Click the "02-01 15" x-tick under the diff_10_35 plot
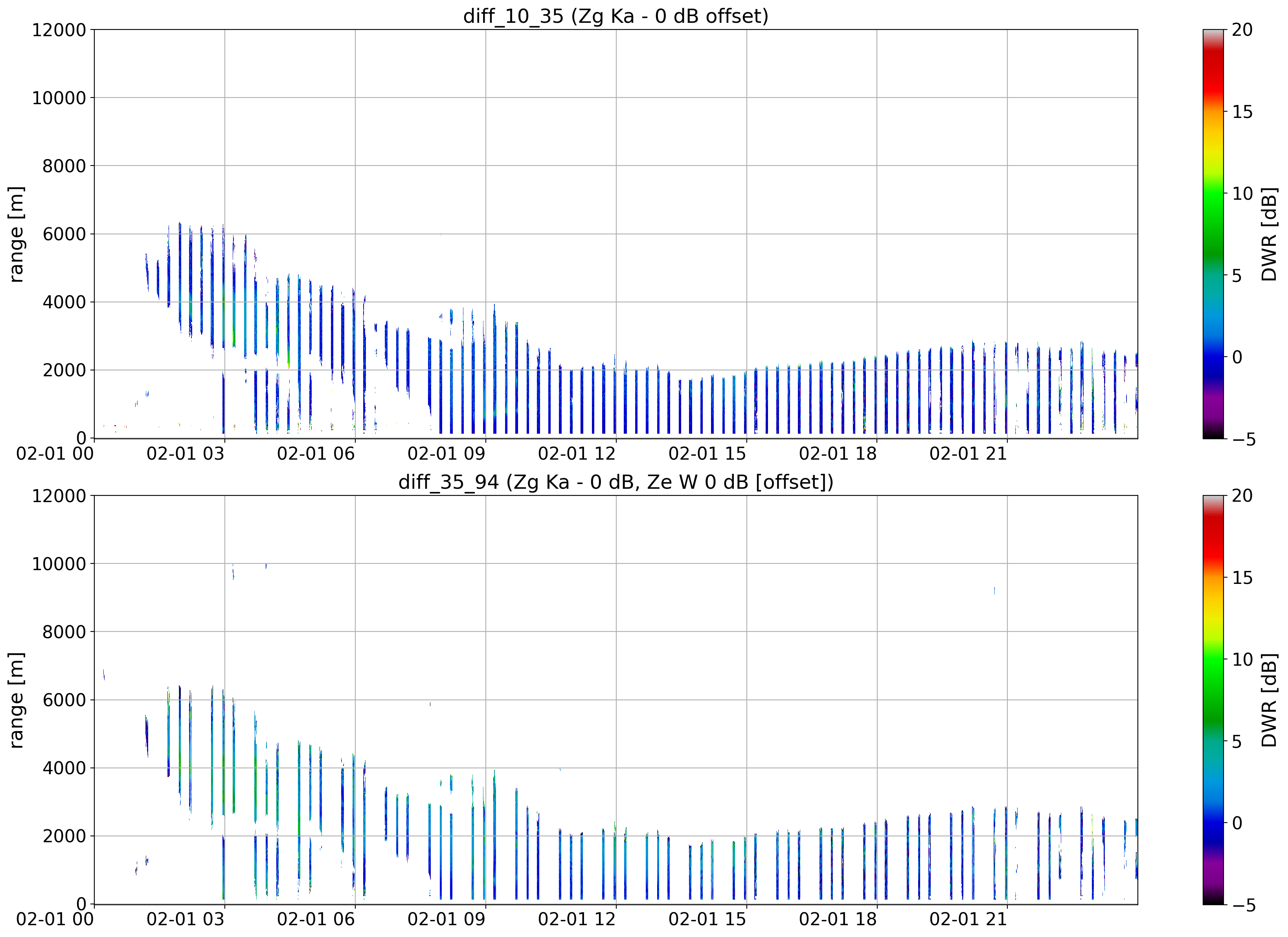This screenshot has height=937, width=1288. (x=707, y=453)
